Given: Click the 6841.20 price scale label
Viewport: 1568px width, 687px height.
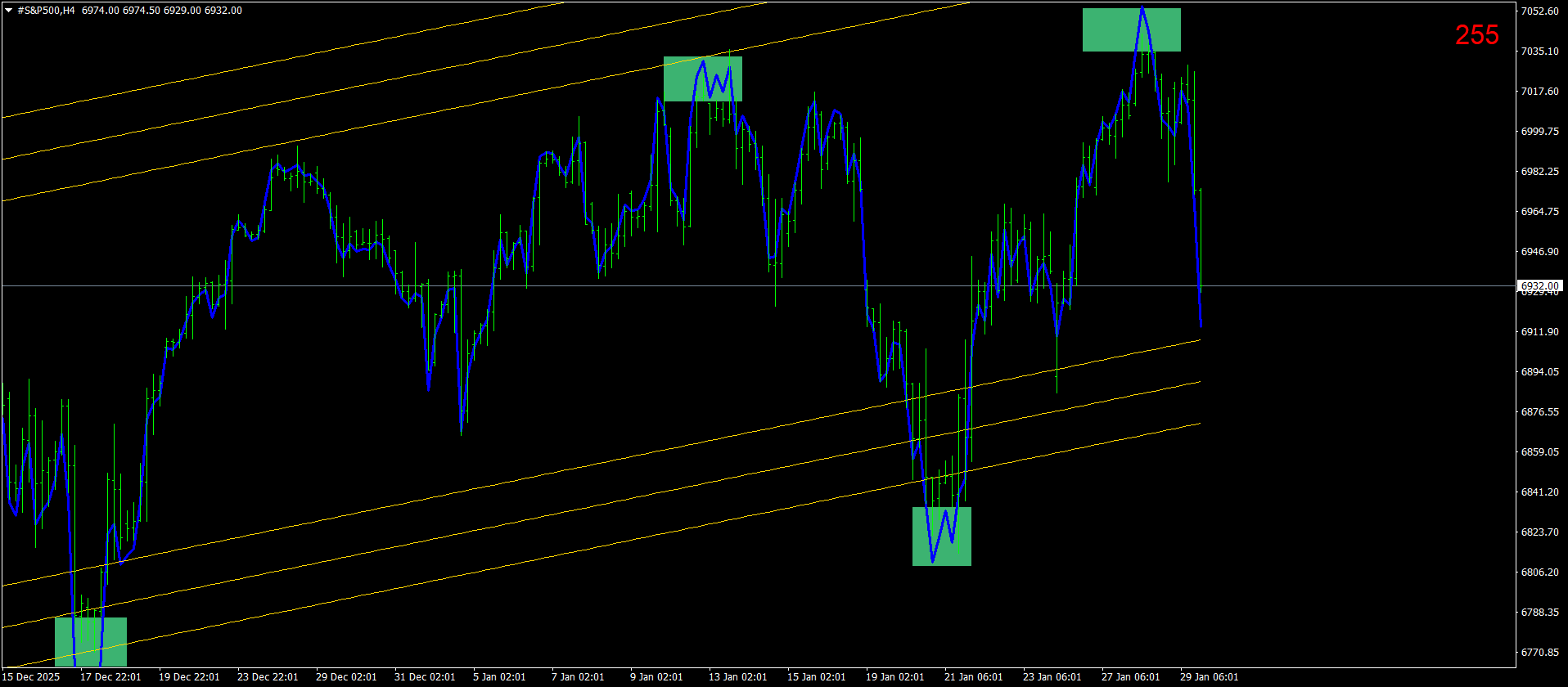Looking at the screenshot, I should [x=1539, y=492].
